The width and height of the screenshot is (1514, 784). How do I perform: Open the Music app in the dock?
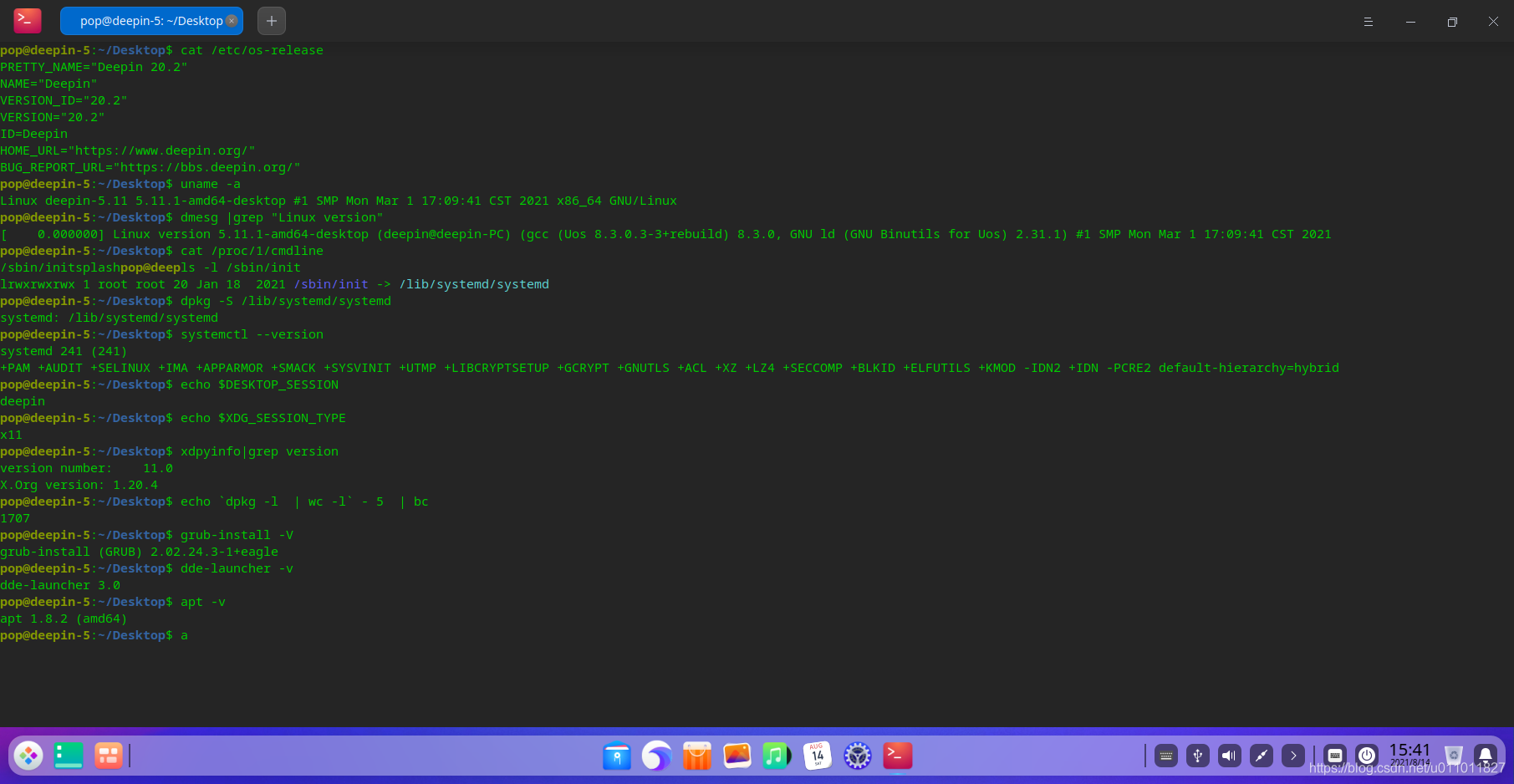click(x=777, y=756)
